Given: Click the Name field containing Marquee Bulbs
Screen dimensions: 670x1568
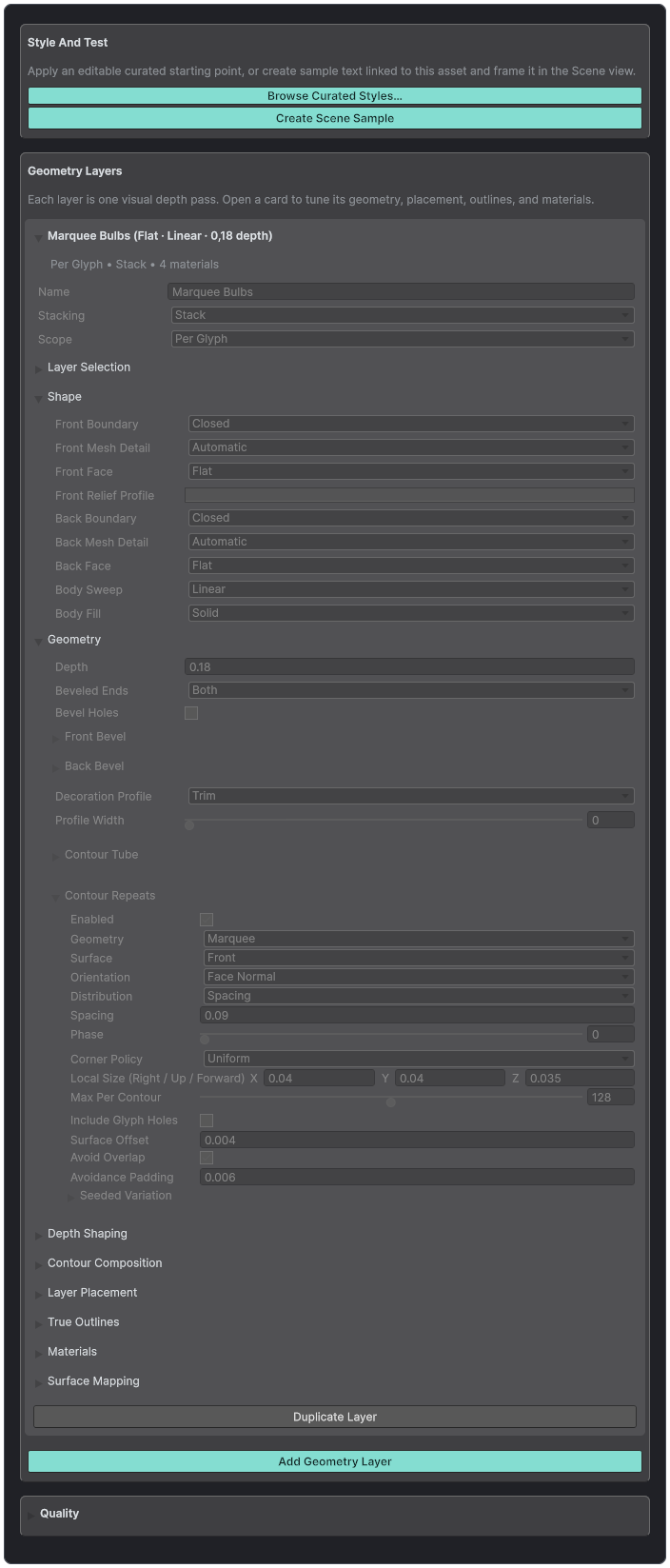Looking at the screenshot, I should pyautogui.click(x=401, y=292).
